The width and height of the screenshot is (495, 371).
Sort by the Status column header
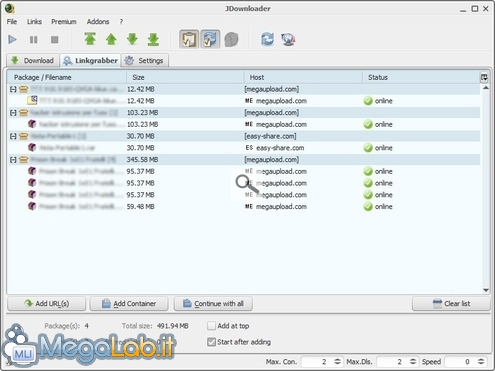click(421, 77)
